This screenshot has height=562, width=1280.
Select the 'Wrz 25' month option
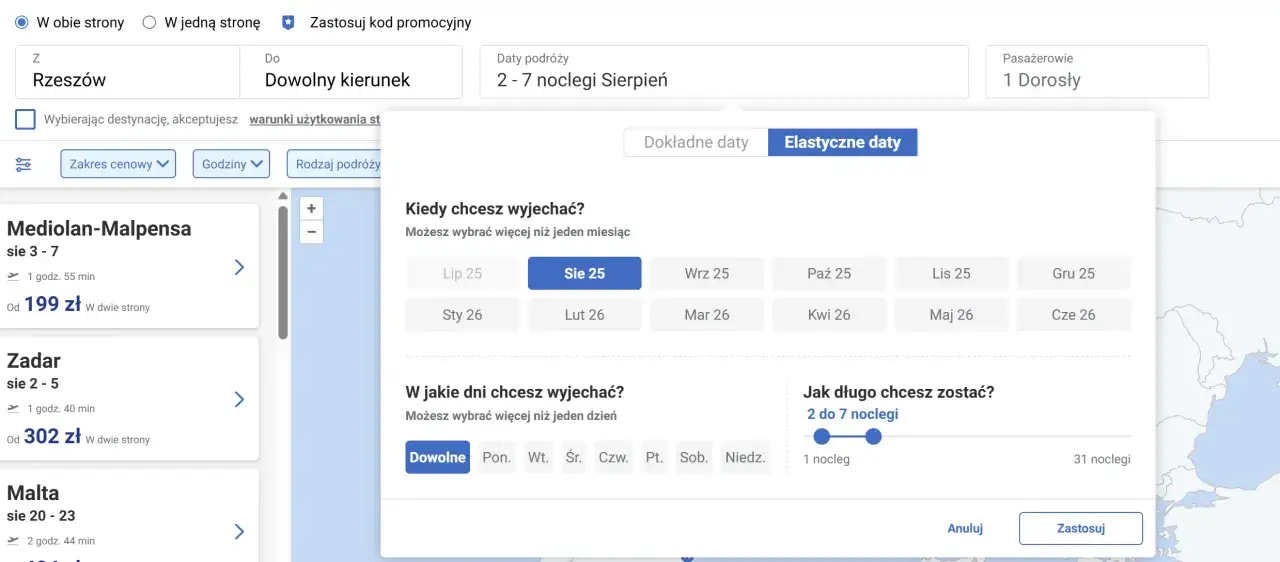tap(707, 273)
